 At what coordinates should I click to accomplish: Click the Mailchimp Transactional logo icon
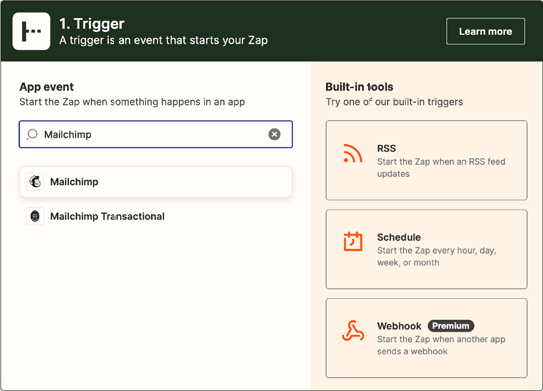tap(35, 216)
